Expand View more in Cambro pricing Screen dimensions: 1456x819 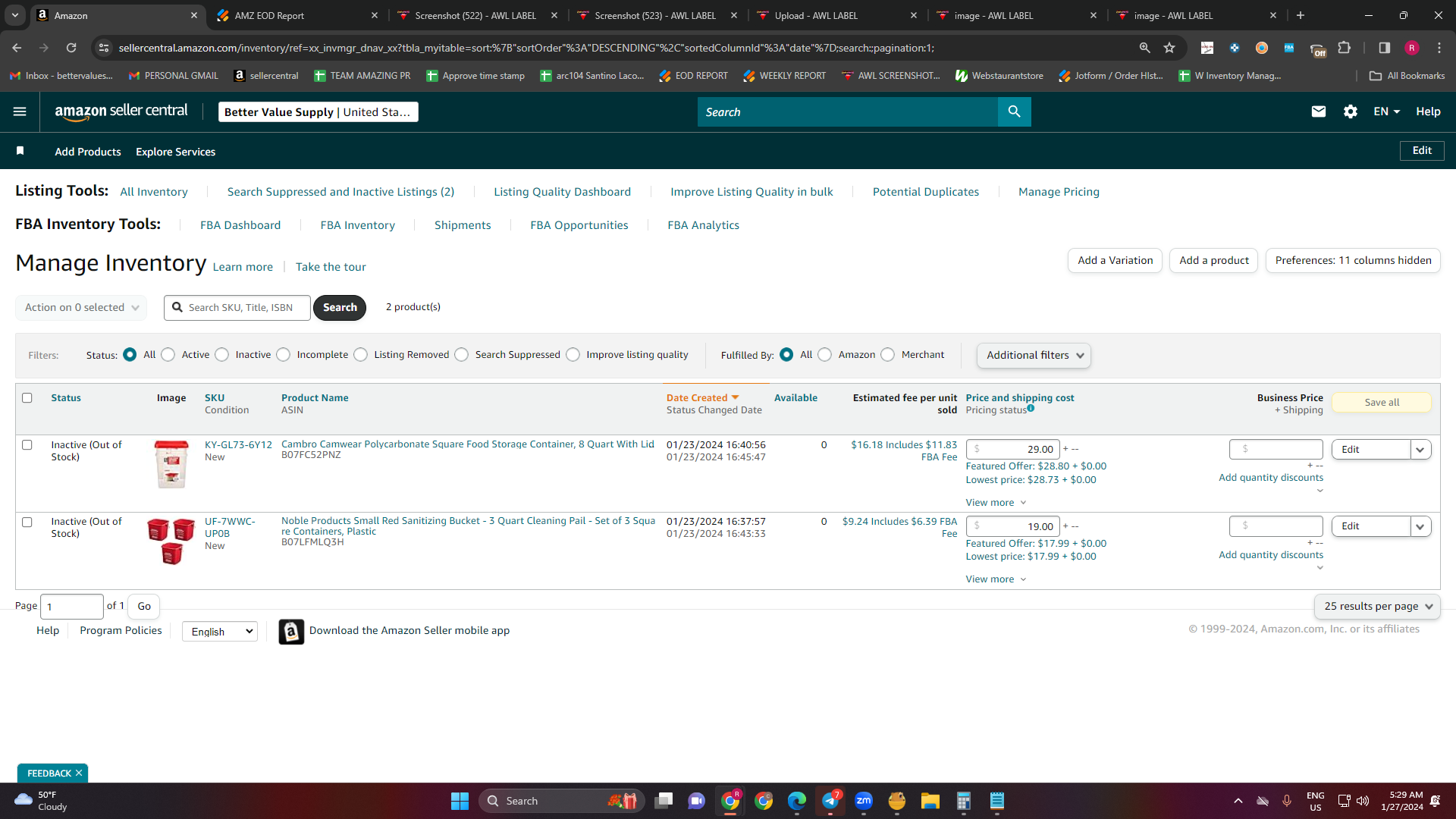click(x=996, y=503)
